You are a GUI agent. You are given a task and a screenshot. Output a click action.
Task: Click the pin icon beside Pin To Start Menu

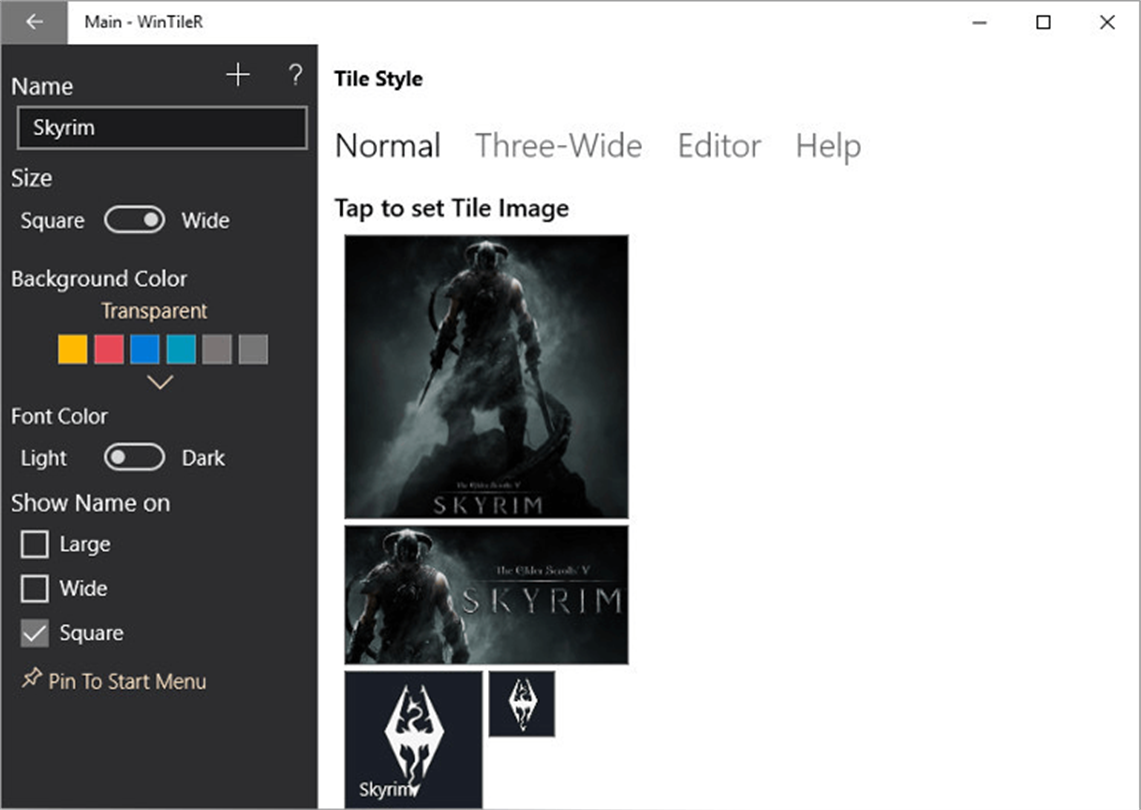[x=31, y=678]
